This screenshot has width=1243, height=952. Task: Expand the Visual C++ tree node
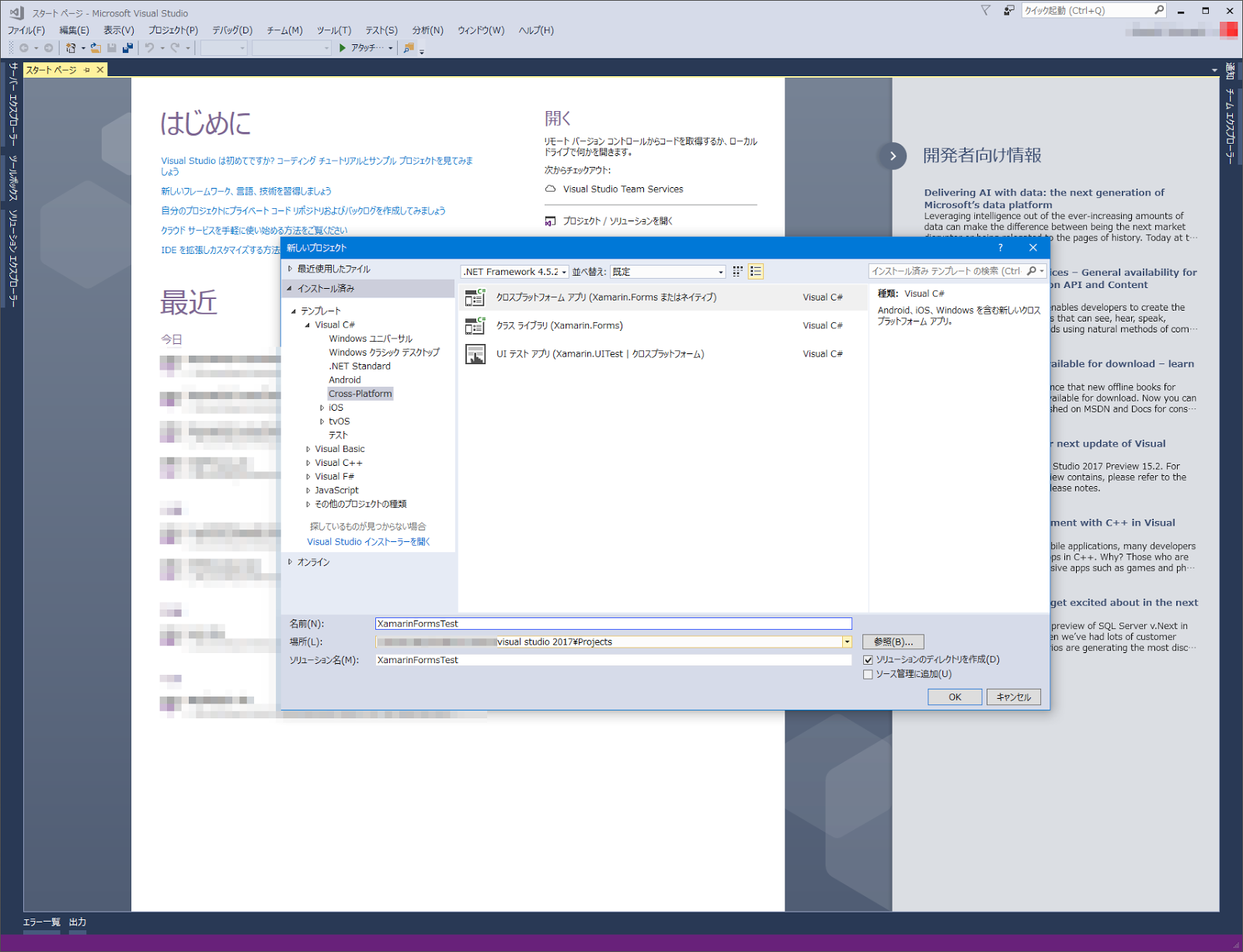(x=308, y=463)
